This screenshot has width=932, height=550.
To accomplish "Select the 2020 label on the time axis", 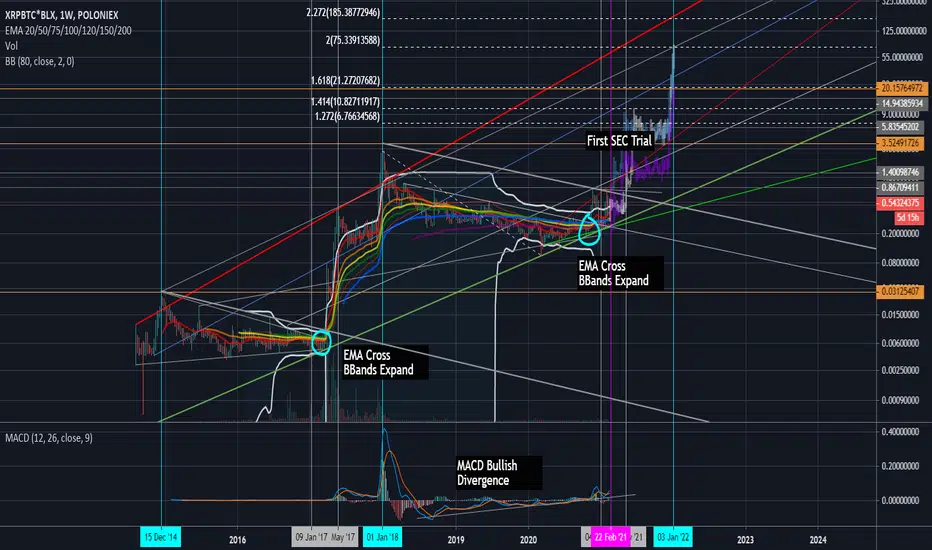I will coord(528,540).
